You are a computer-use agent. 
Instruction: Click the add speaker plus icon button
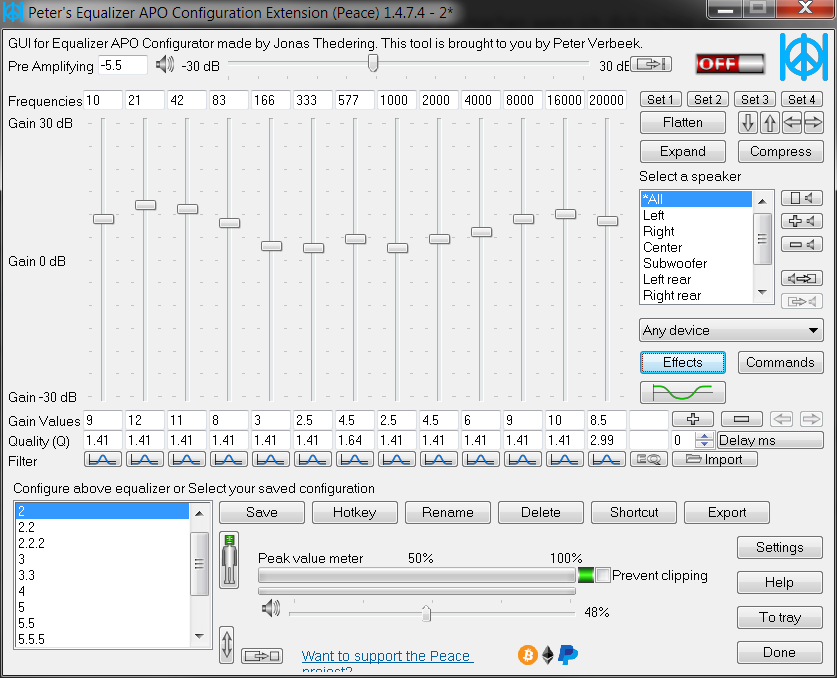[802, 221]
